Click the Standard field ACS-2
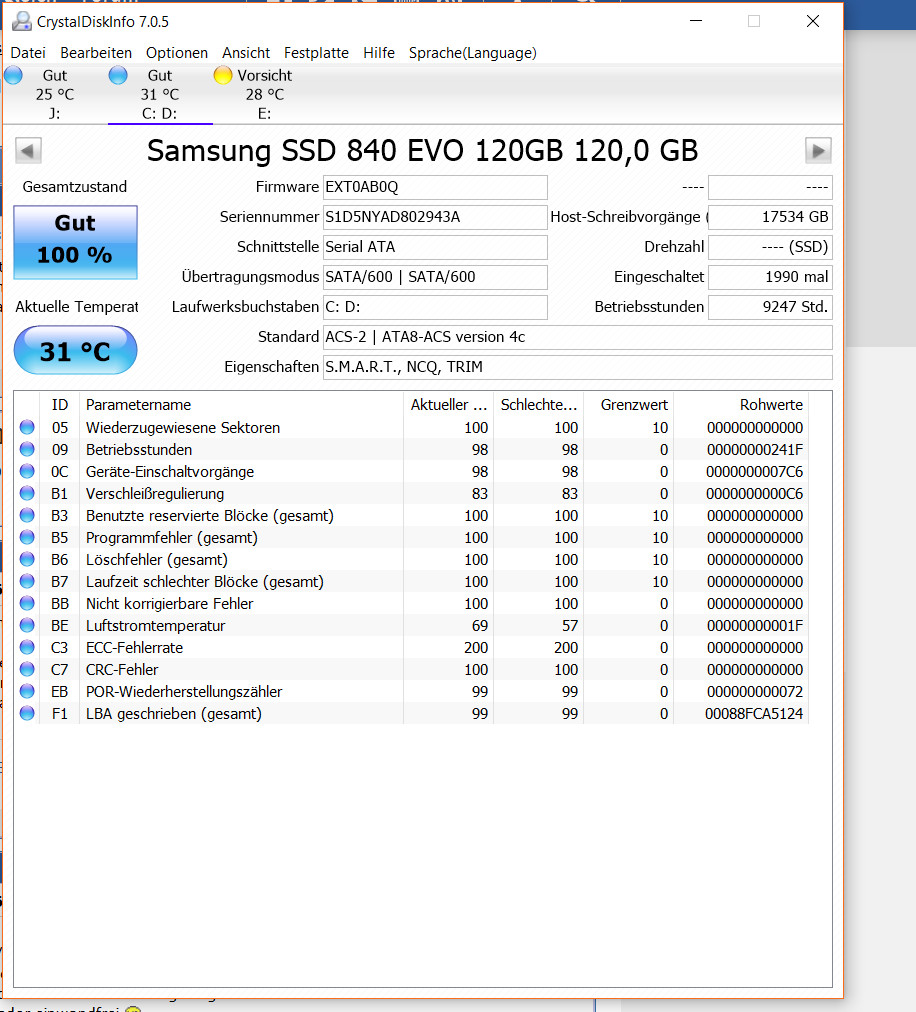This screenshot has width=916, height=1012. pyautogui.click(x=578, y=337)
